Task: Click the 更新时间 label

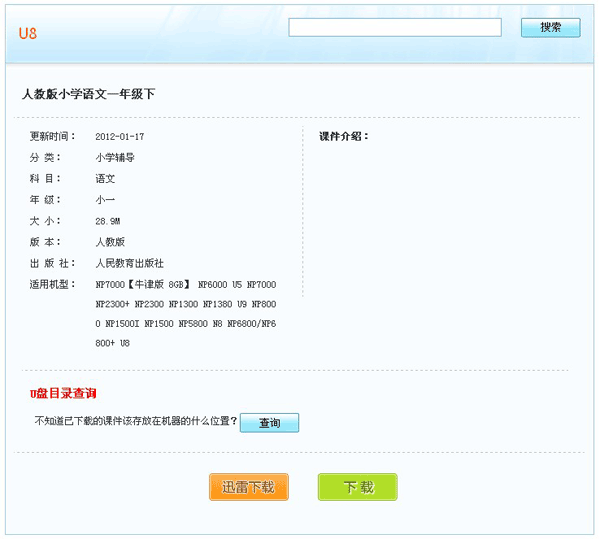Action: 52,136
